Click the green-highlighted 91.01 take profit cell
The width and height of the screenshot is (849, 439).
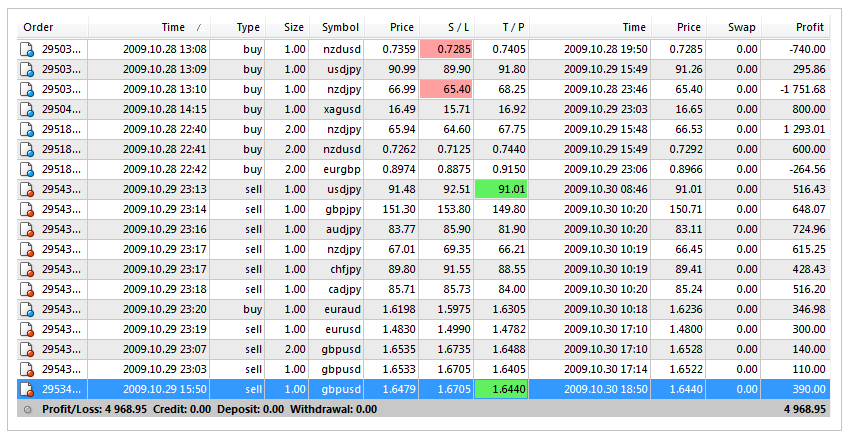500,189
